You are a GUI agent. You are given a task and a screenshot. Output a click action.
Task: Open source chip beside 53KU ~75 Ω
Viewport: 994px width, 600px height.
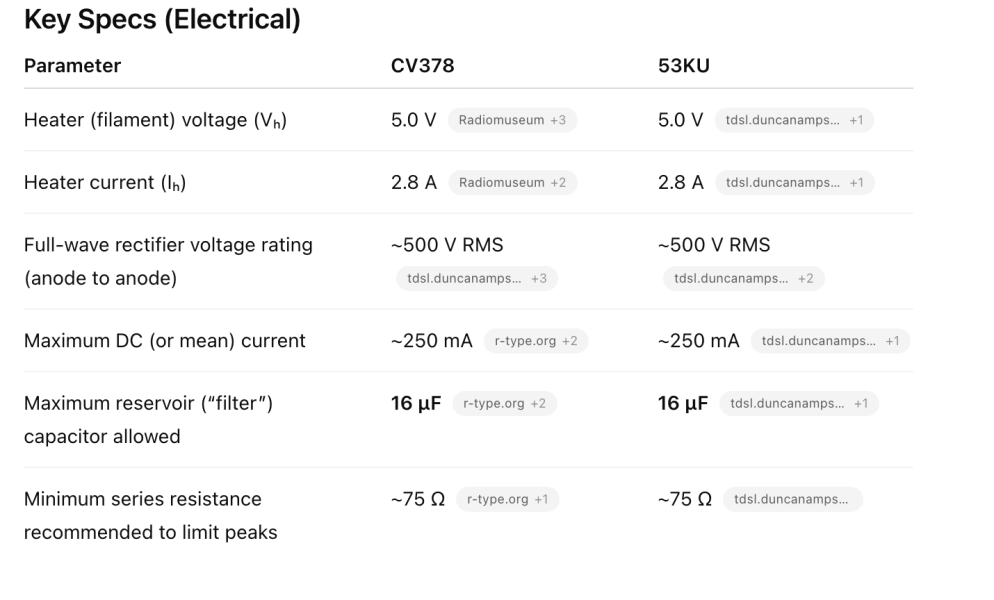tap(792, 499)
